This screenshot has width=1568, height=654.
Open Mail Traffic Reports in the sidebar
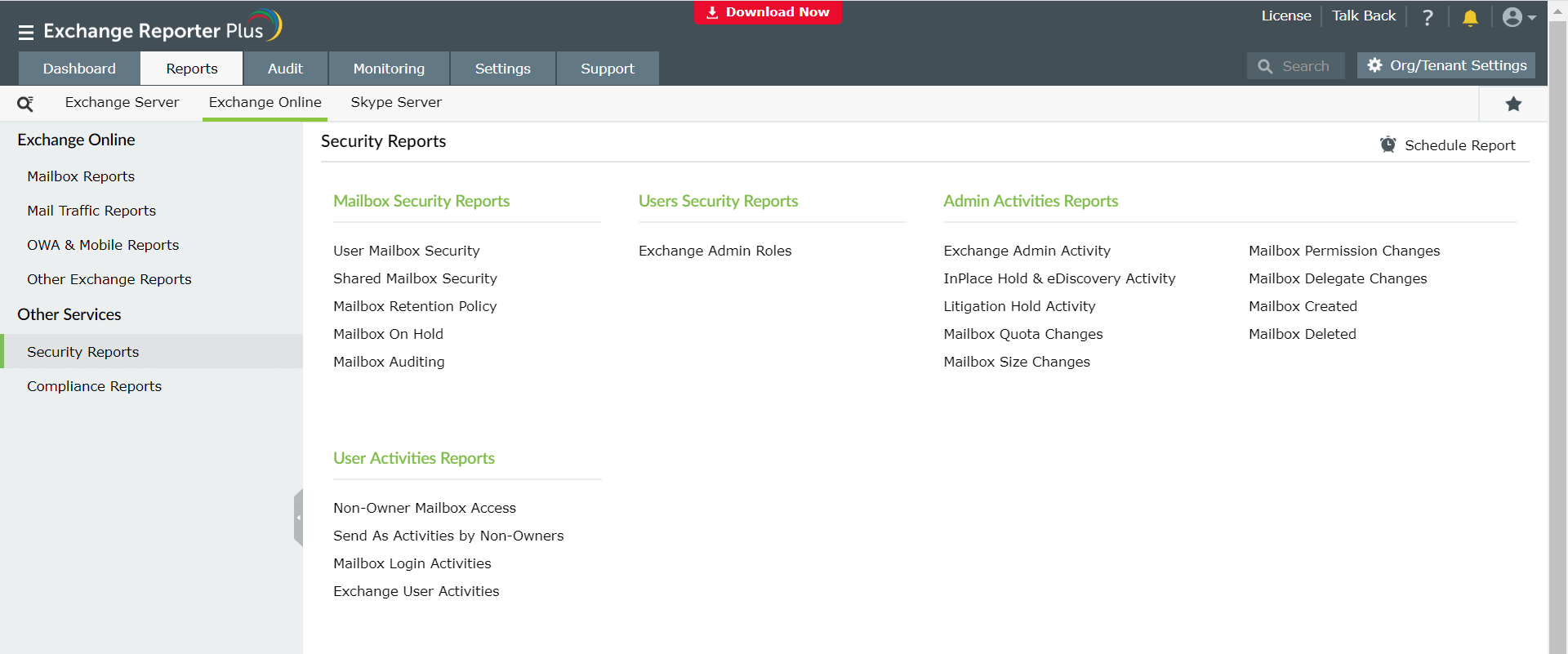[x=91, y=211]
